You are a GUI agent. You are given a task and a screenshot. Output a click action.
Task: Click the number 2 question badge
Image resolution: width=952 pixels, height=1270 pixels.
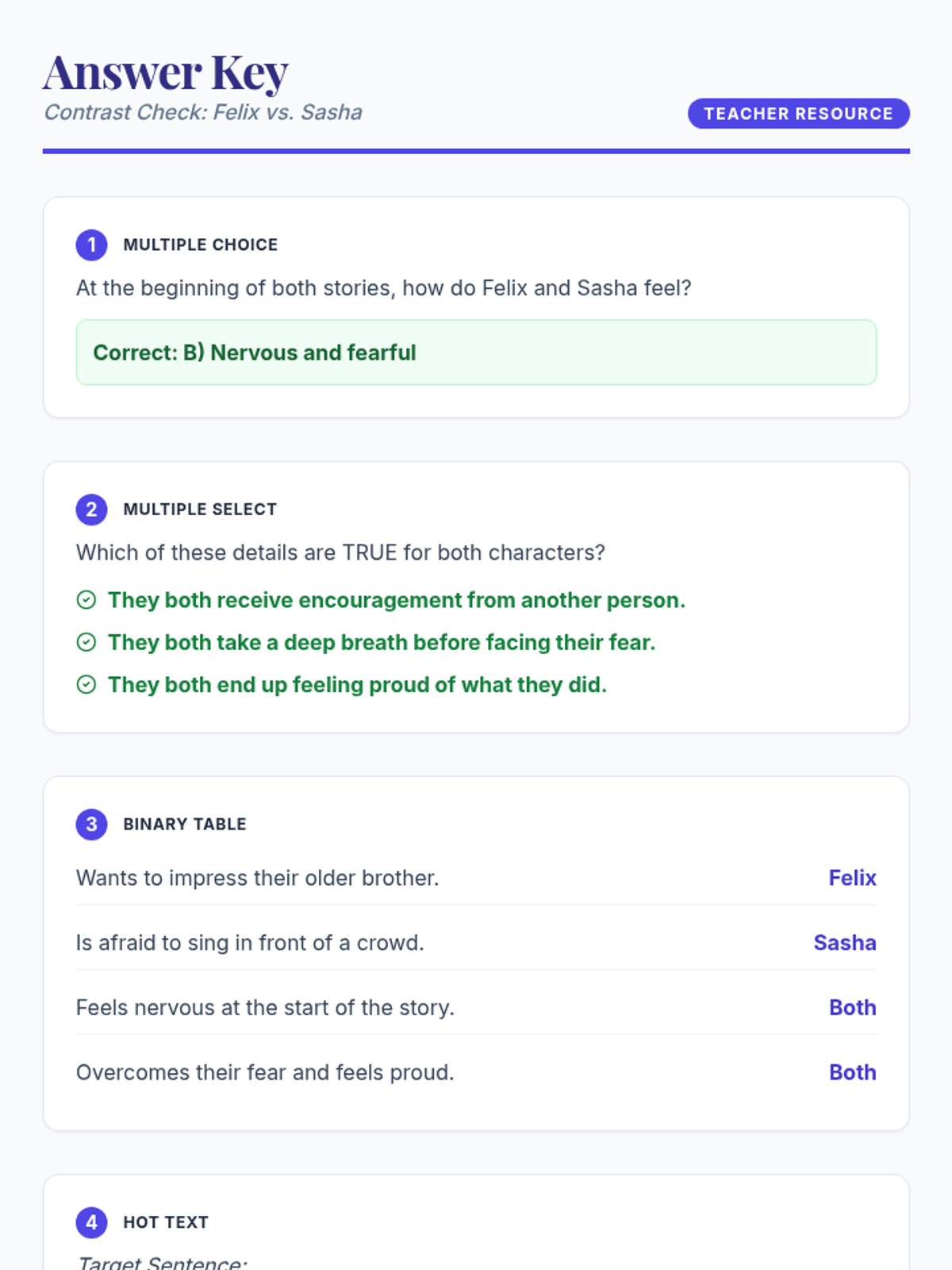(x=91, y=510)
